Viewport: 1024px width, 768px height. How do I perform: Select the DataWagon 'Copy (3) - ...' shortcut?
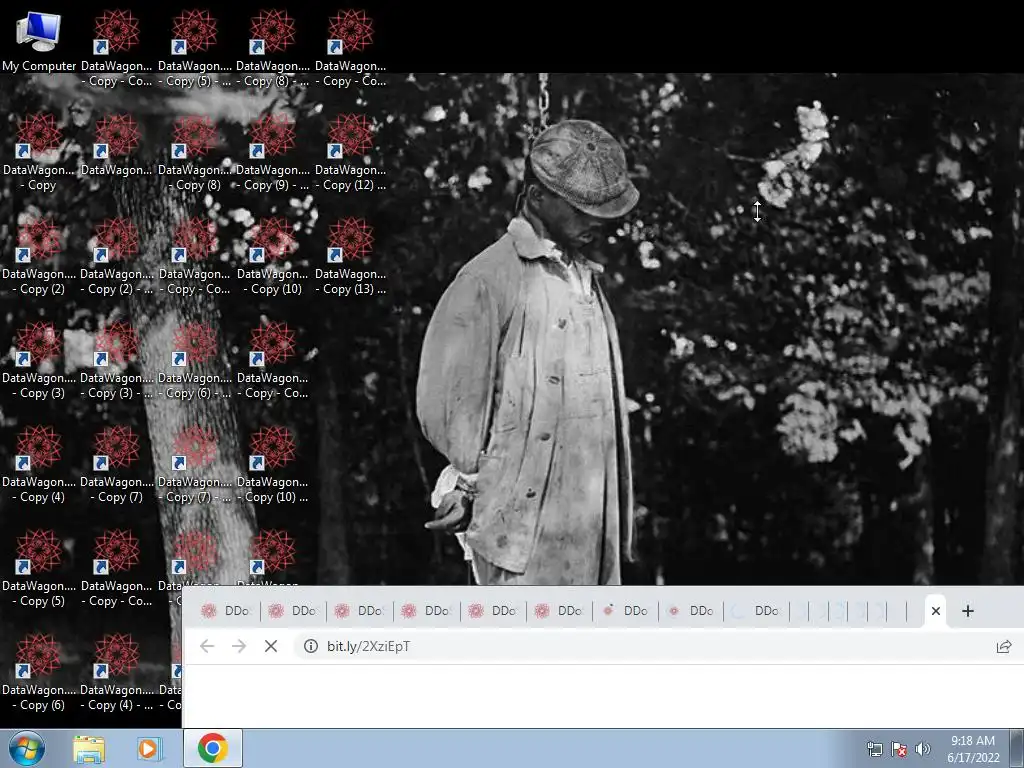tap(116, 361)
